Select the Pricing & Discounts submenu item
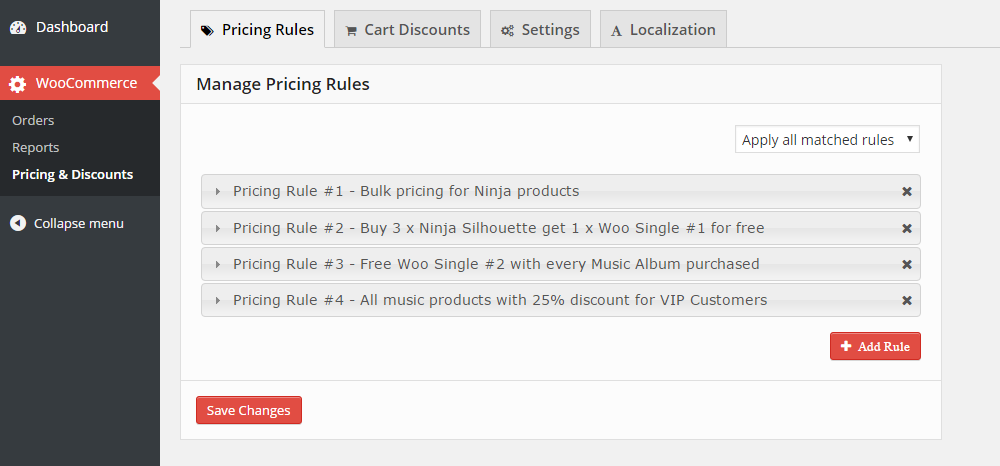Screen dimensions: 1000x466 pos(73,174)
